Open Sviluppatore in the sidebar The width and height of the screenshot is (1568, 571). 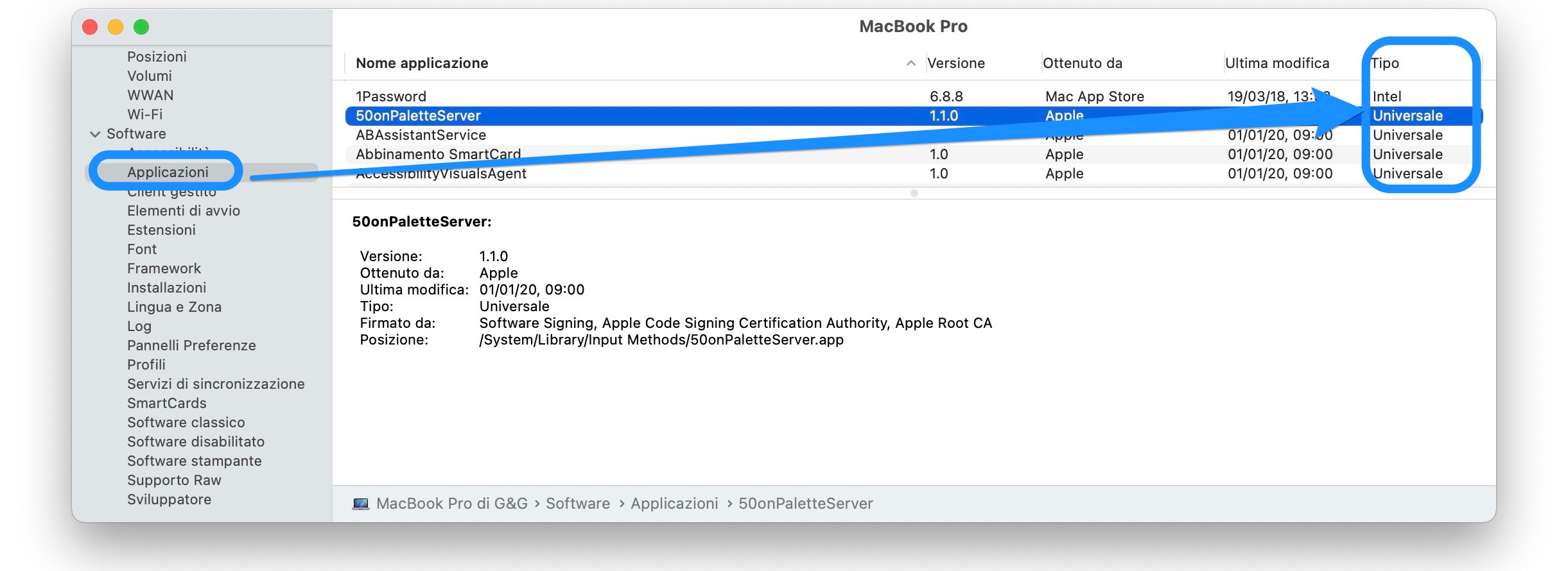point(169,499)
